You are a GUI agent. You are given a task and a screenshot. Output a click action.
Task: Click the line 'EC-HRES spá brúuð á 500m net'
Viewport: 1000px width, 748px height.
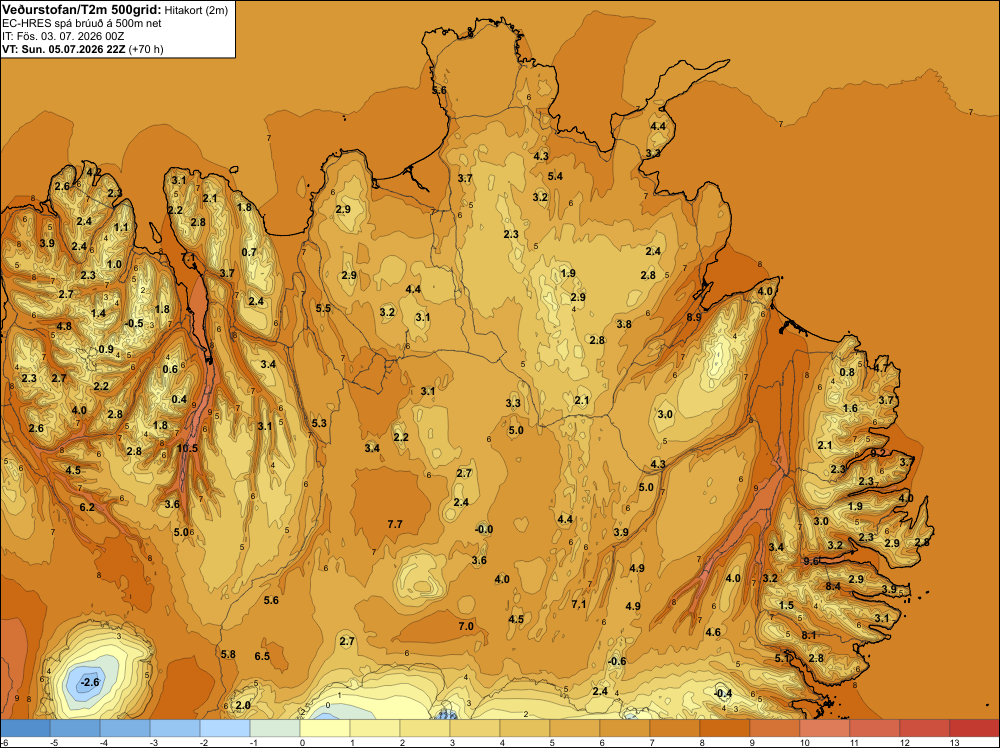tap(82, 24)
